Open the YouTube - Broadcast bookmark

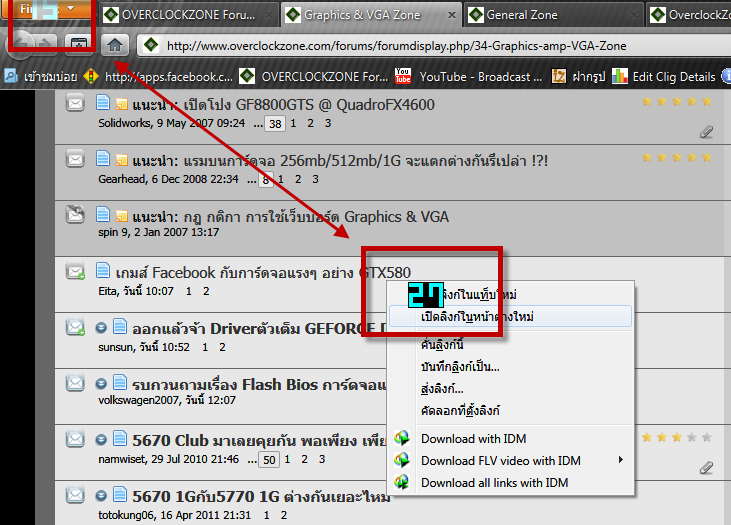(468, 76)
